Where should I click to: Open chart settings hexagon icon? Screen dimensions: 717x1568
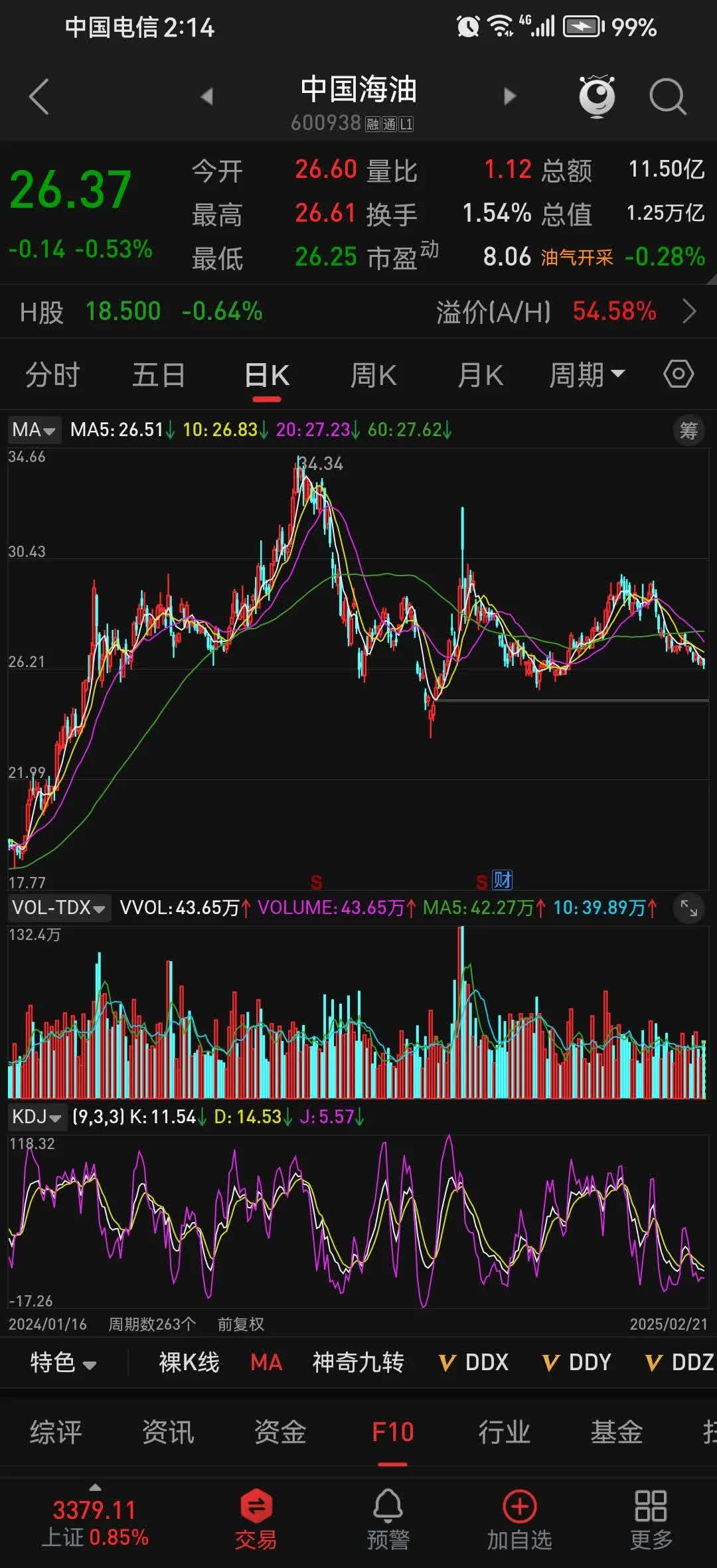[x=678, y=374]
